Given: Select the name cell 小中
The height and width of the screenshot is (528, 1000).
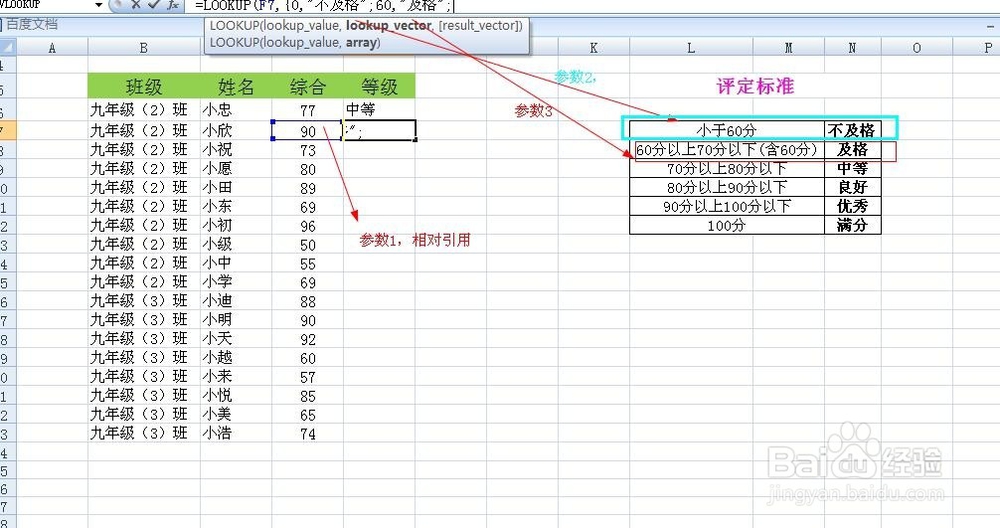Looking at the screenshot, I should point(236,263).
